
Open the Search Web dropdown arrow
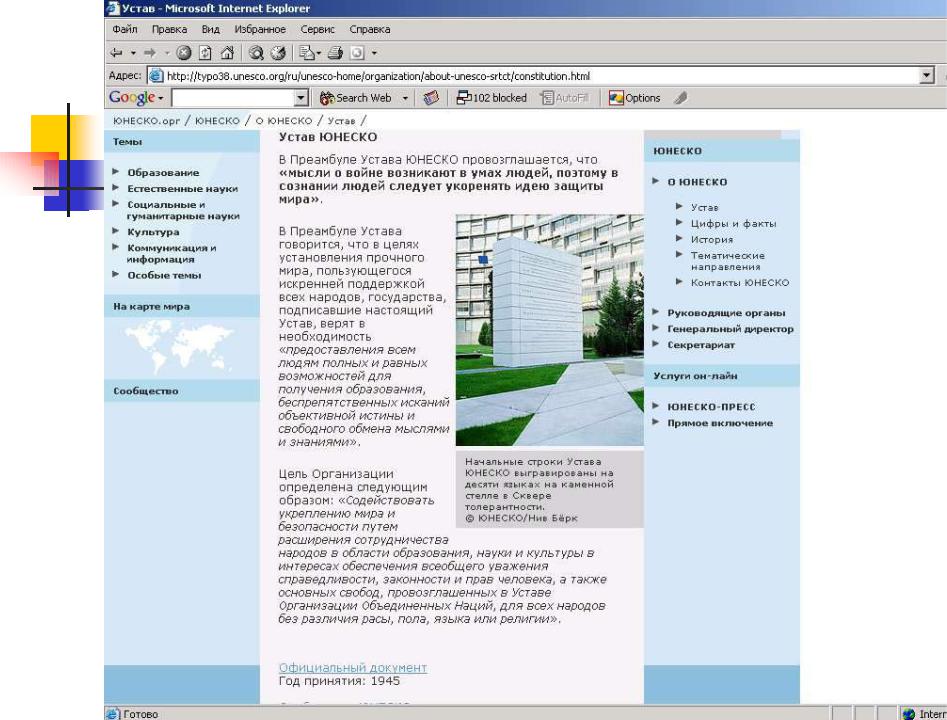(x=405, y=98)
